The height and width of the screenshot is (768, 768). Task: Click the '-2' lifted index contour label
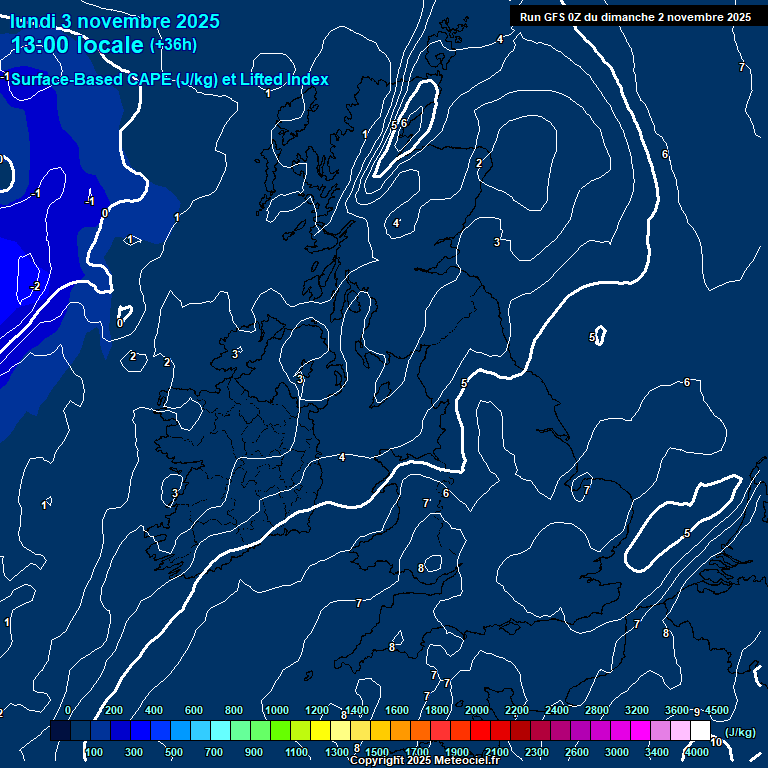point(35,287)
